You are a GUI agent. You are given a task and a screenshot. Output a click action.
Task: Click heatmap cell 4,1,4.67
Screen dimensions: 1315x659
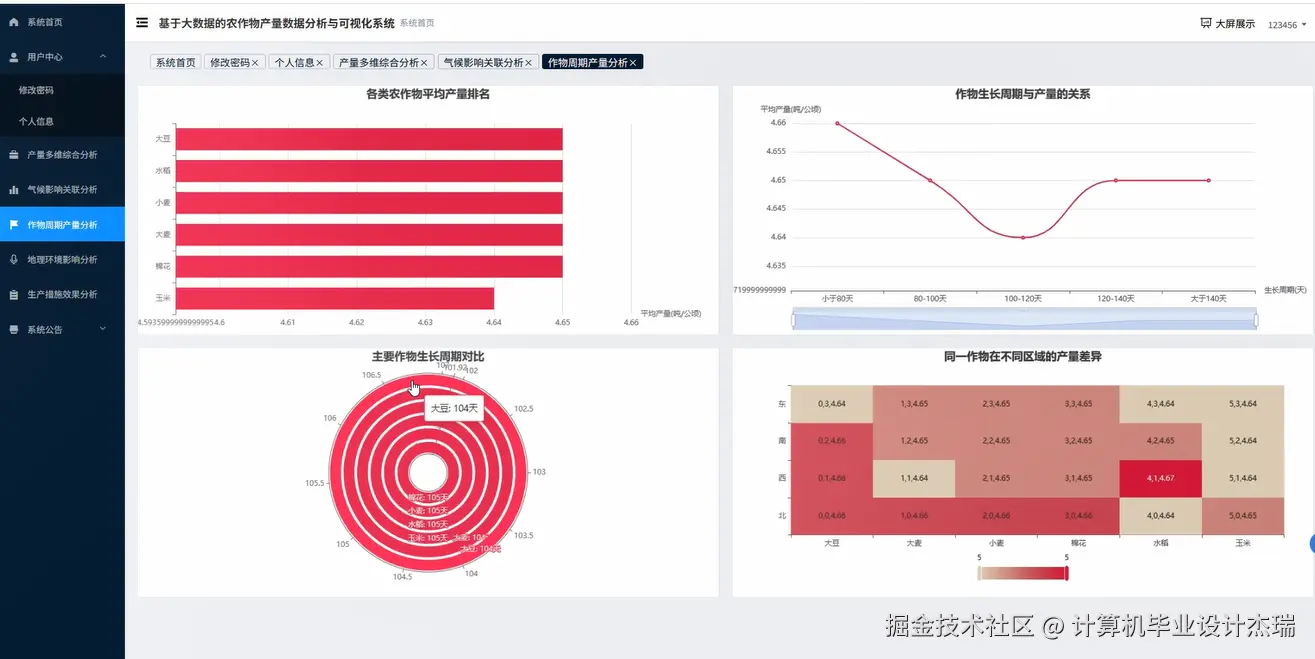[1162, 478]
